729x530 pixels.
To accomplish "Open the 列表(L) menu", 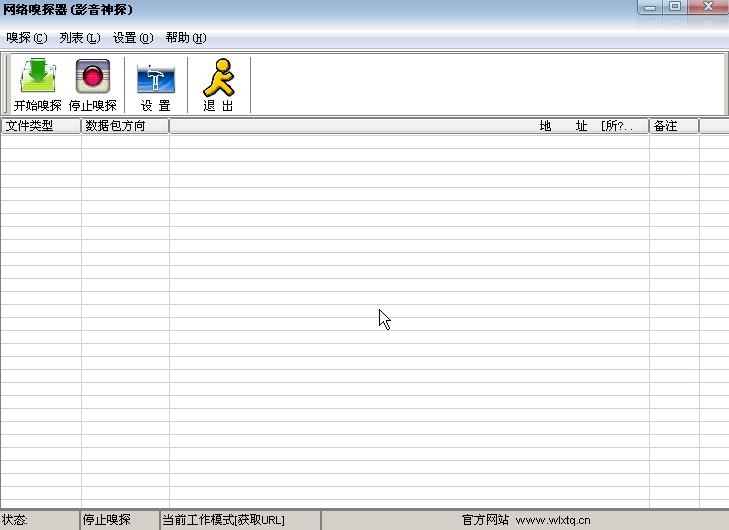I will pyautogui.click(x=80, y=38).
